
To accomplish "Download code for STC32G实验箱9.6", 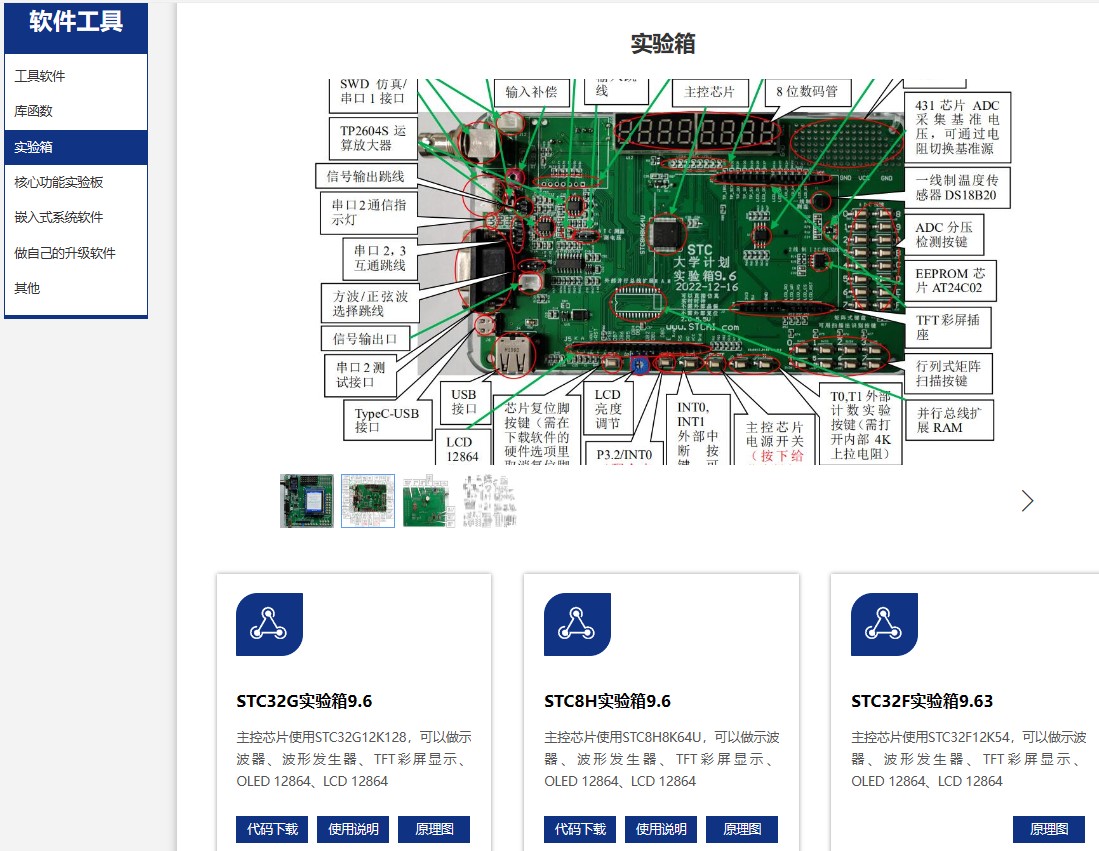I will 272,829.
